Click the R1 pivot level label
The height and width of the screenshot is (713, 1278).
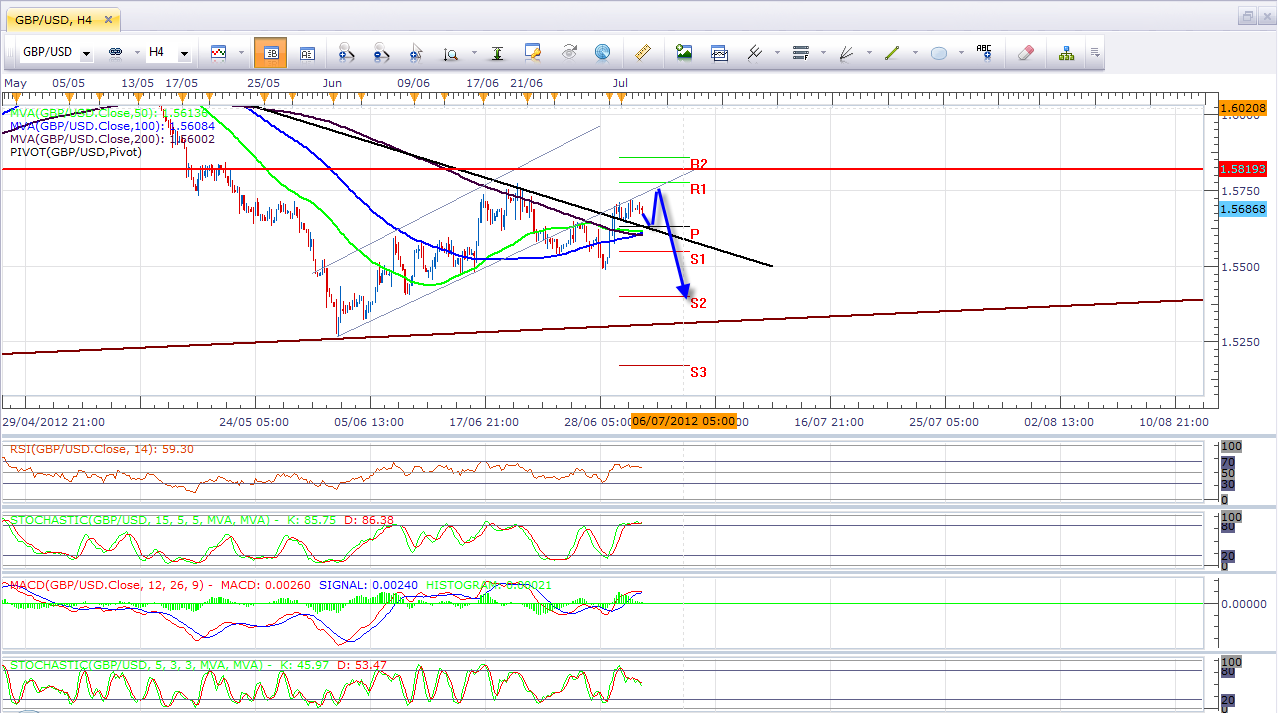(699, 189)
